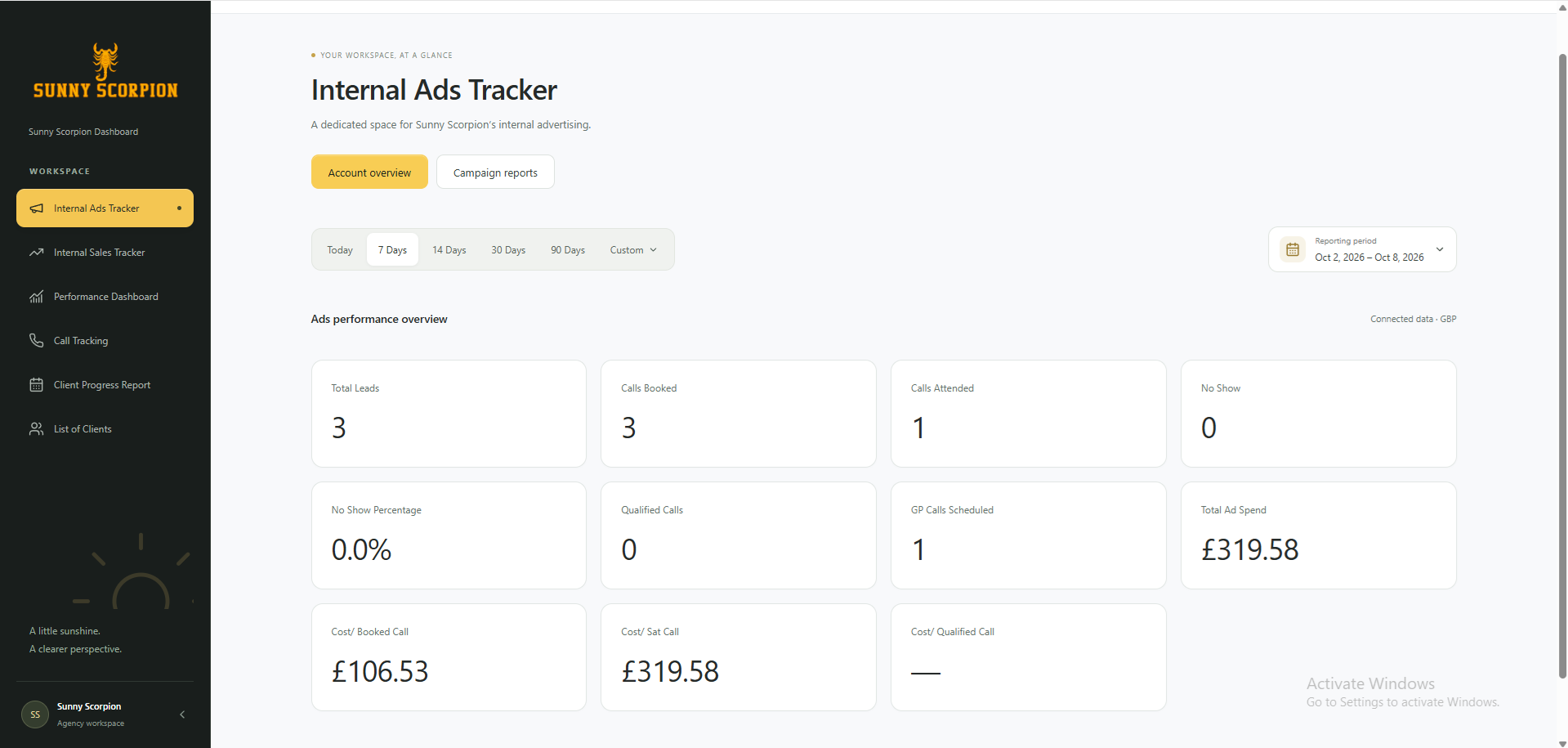Click the chart icon beside Performance Dashboard
1568x748 pixels.
(37, 297)
